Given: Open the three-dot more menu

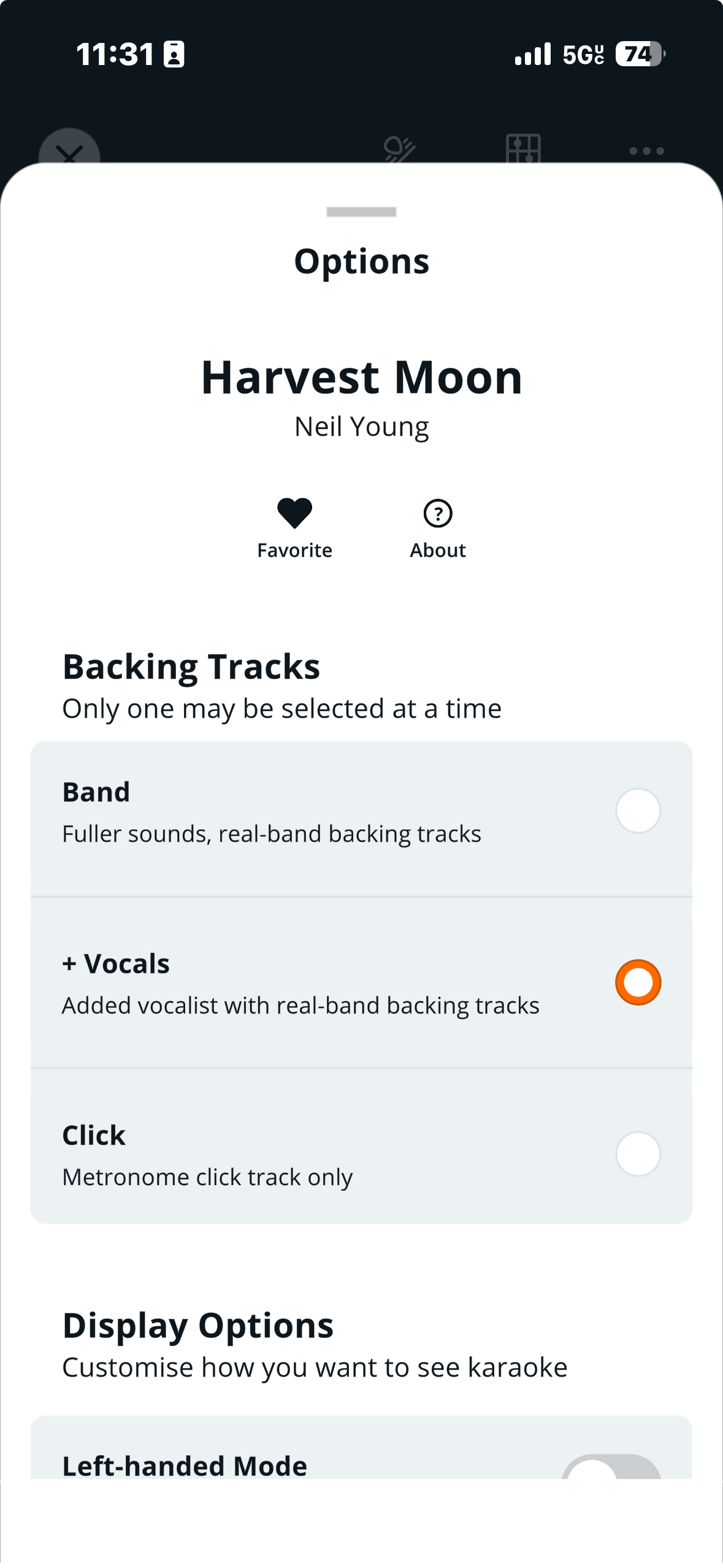Looking at the screenshot, I should 646,151.
